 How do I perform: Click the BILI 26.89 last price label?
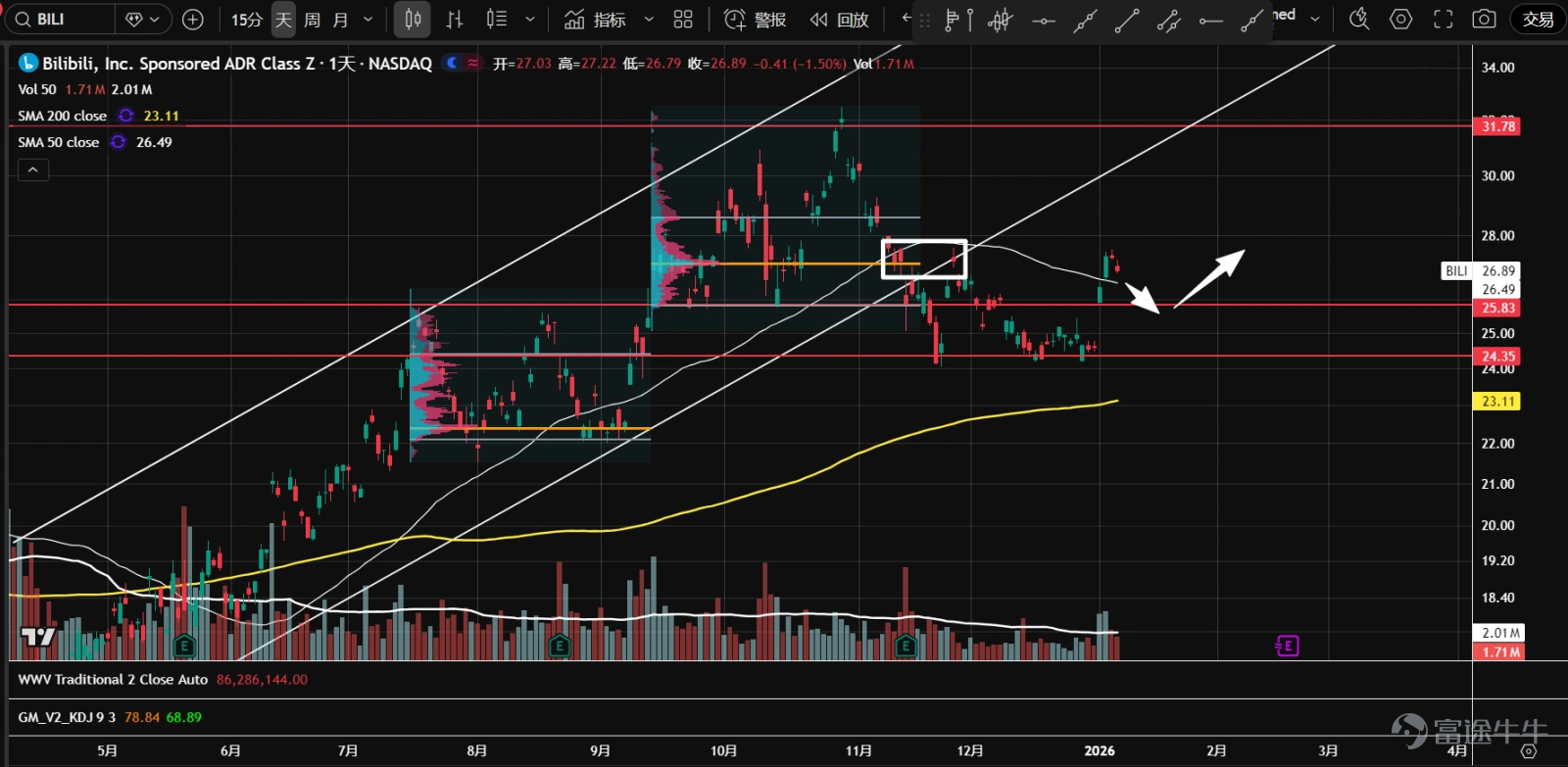coord(1482,270)
